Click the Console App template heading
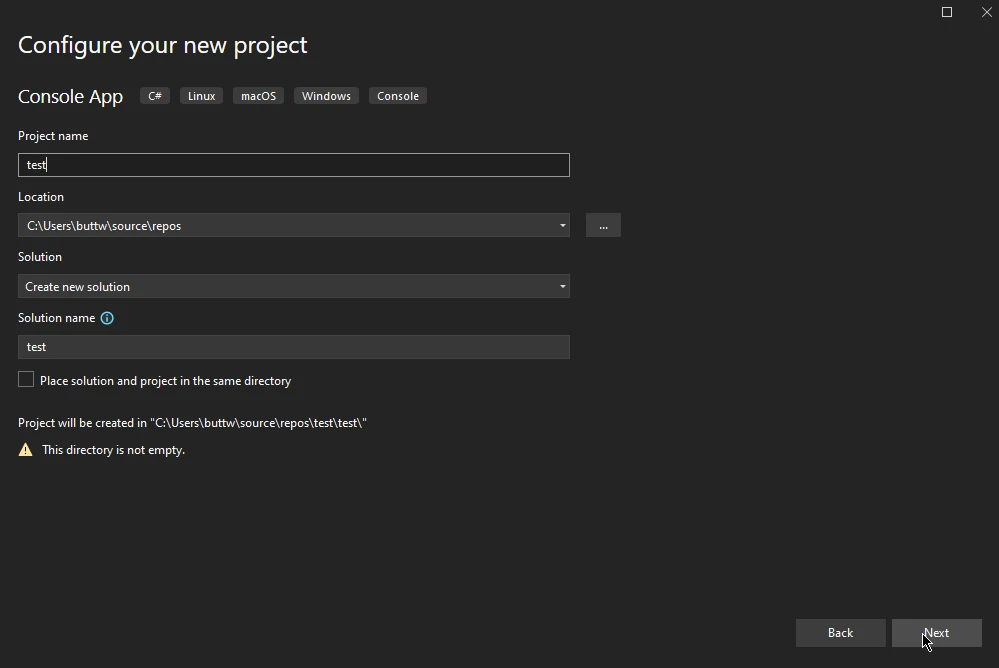The height and width of the screenshot is (668, 999). point(70,97)
